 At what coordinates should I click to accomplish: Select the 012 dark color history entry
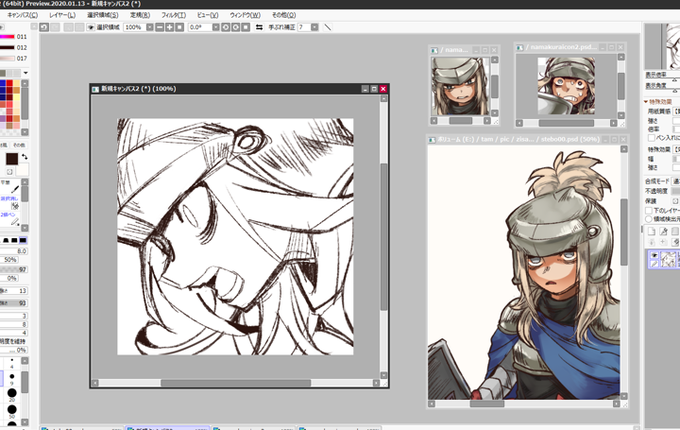click(x=14, y=48)
